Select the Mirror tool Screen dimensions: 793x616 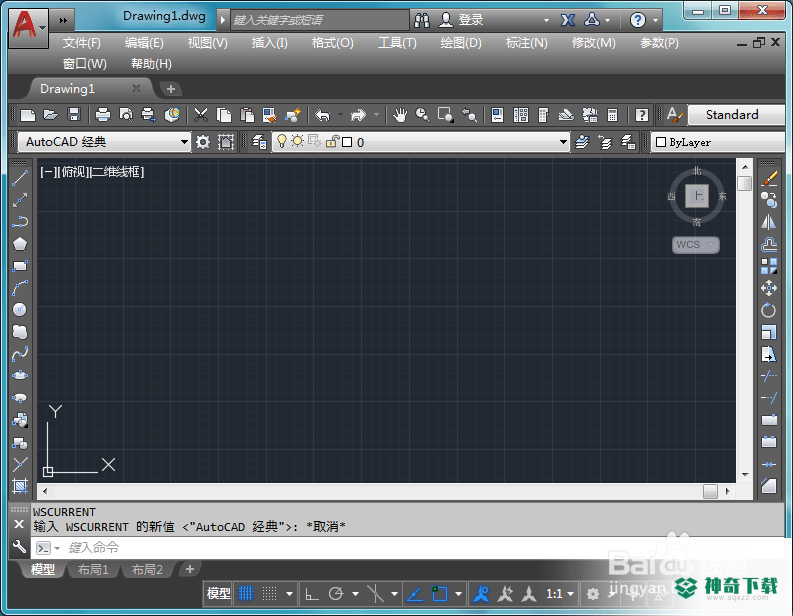pos(769,223)
